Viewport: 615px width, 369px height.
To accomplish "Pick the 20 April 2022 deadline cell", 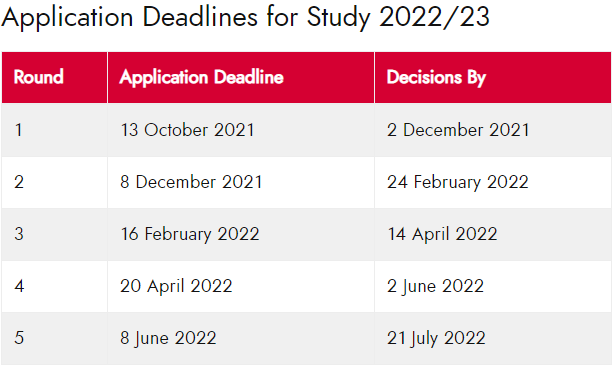I will [241, 286].
